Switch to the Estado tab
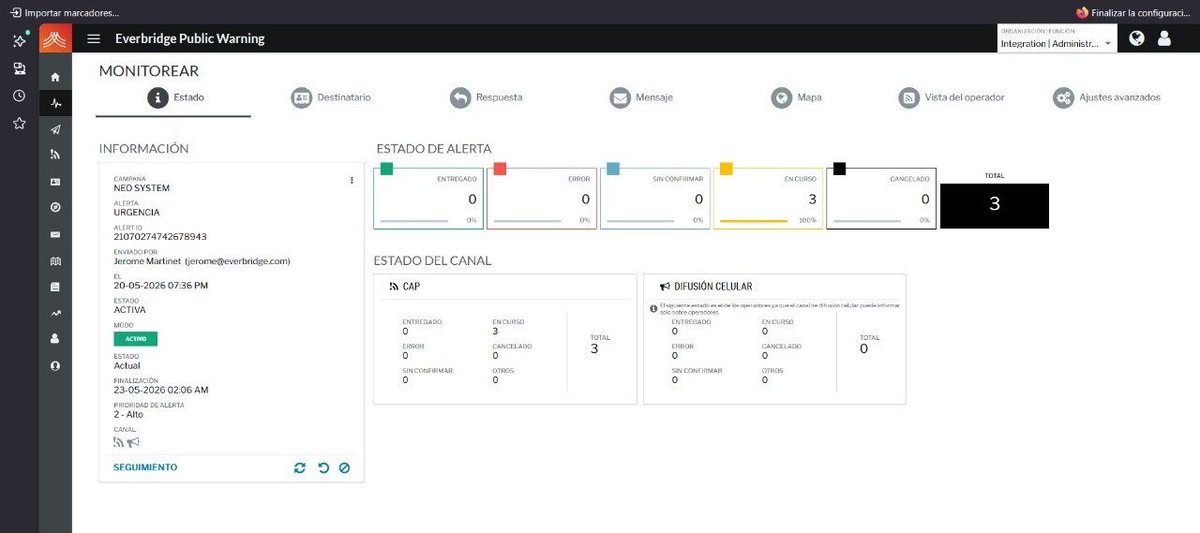 174,97
